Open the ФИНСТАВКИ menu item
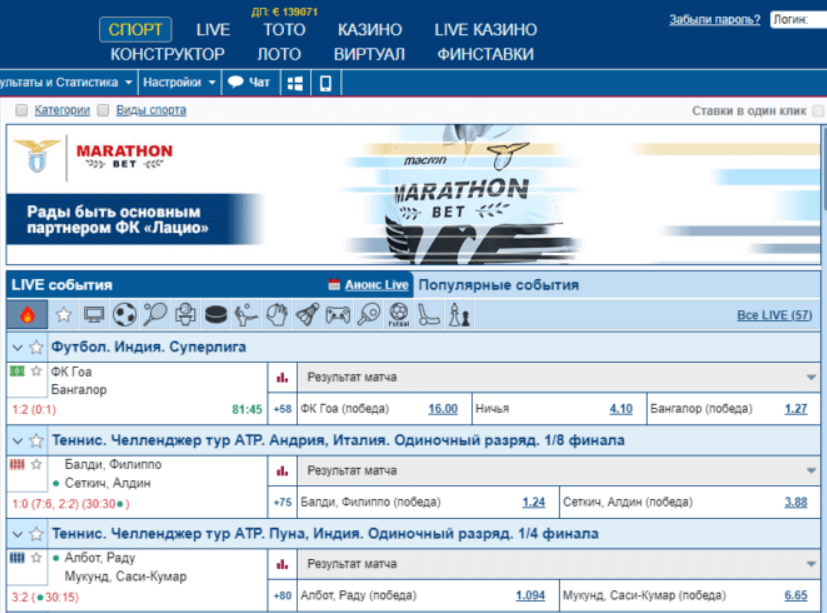This screenshot has width=827, height=613. coord(485,54)
